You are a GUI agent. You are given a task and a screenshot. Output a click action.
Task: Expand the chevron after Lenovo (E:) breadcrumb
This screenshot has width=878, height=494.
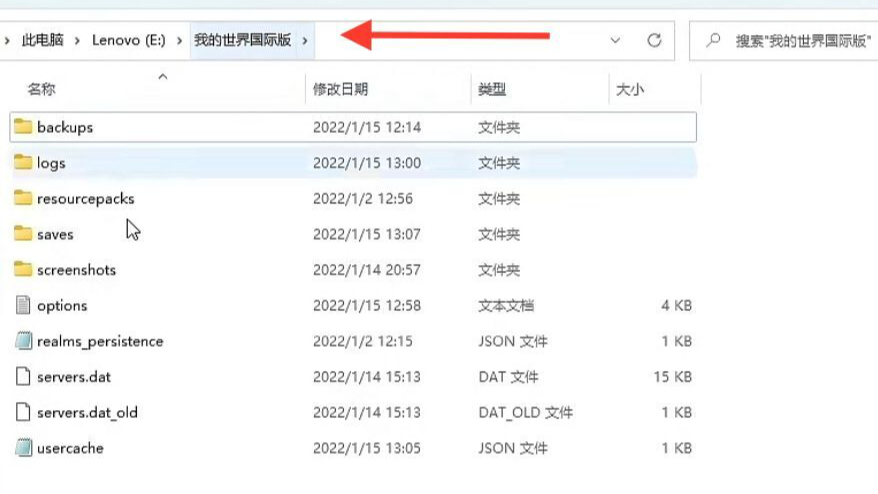[x=179, y=40]
